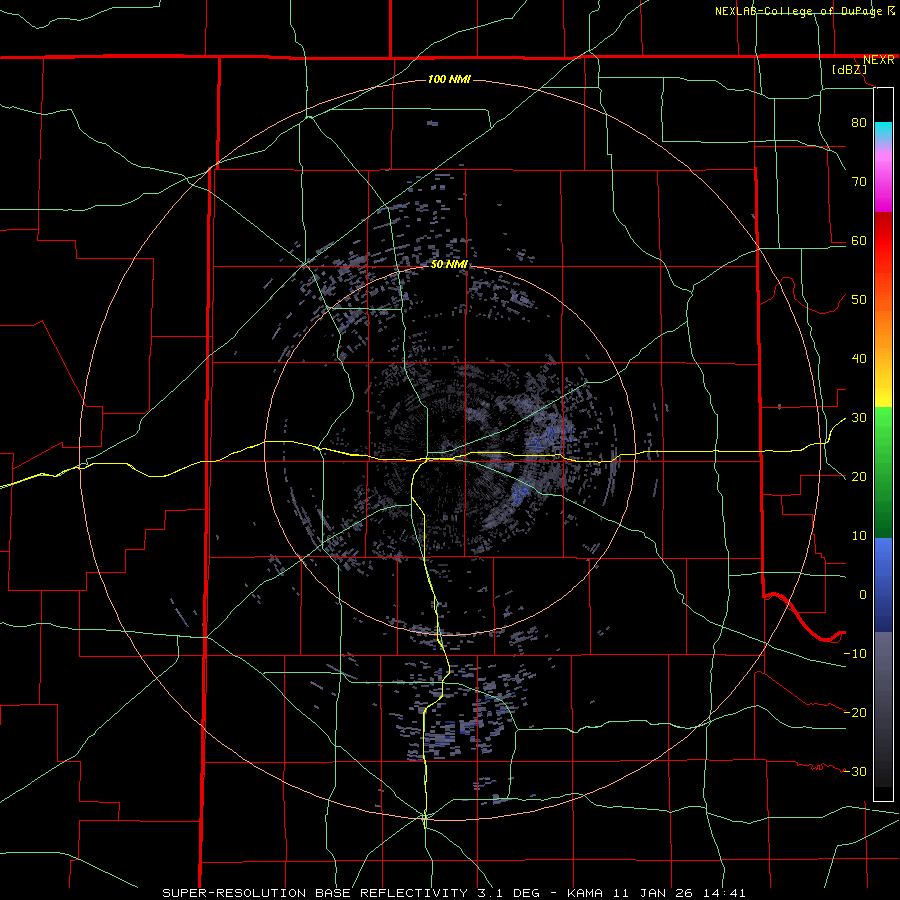Click the 60 value on dBZ scale
Screen dimensions: 900x900
(859, 241)
